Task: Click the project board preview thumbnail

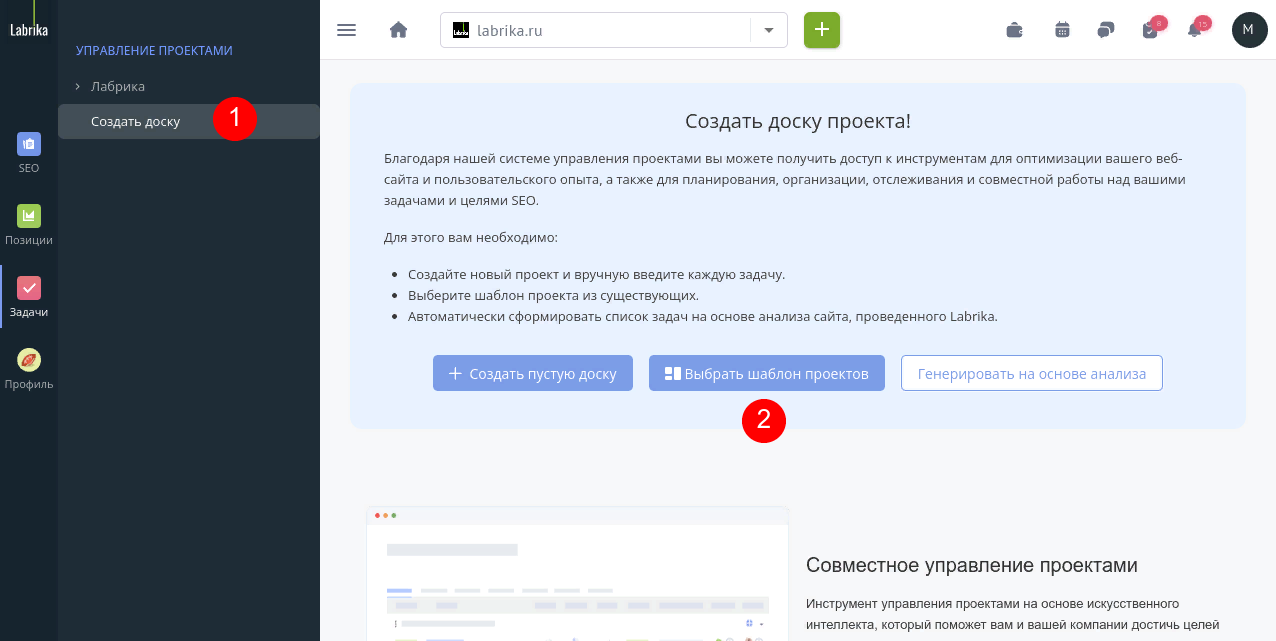Action: 577,574
